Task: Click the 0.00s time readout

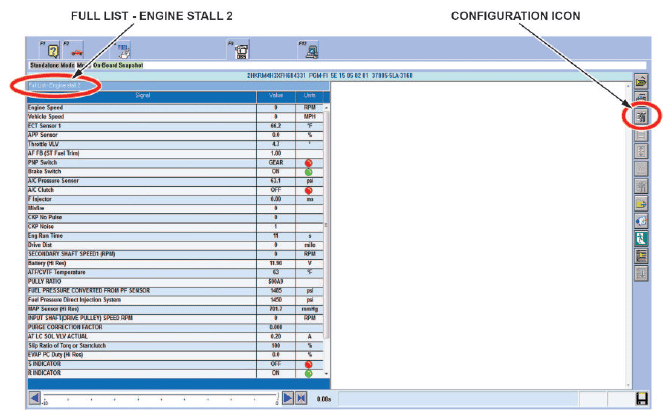Action: [324, 399]
